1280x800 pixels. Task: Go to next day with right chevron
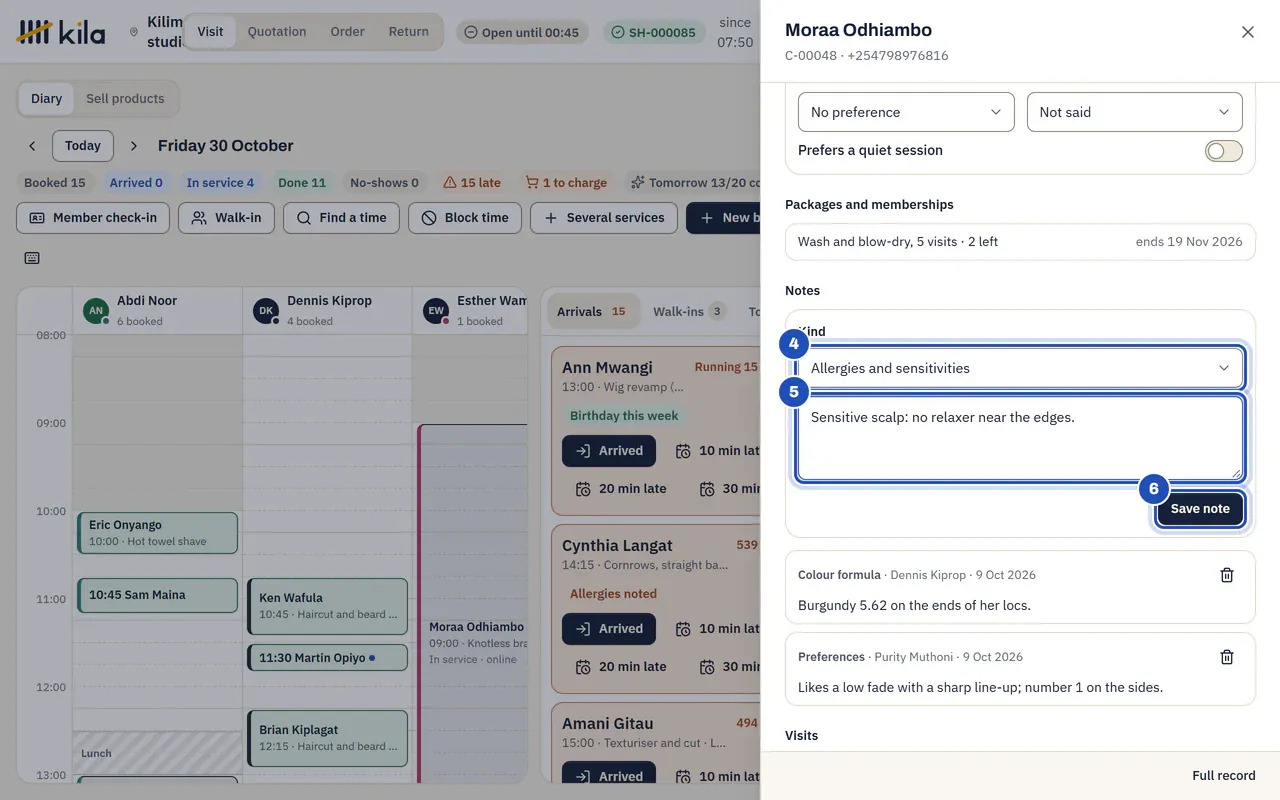click(134, 146)
